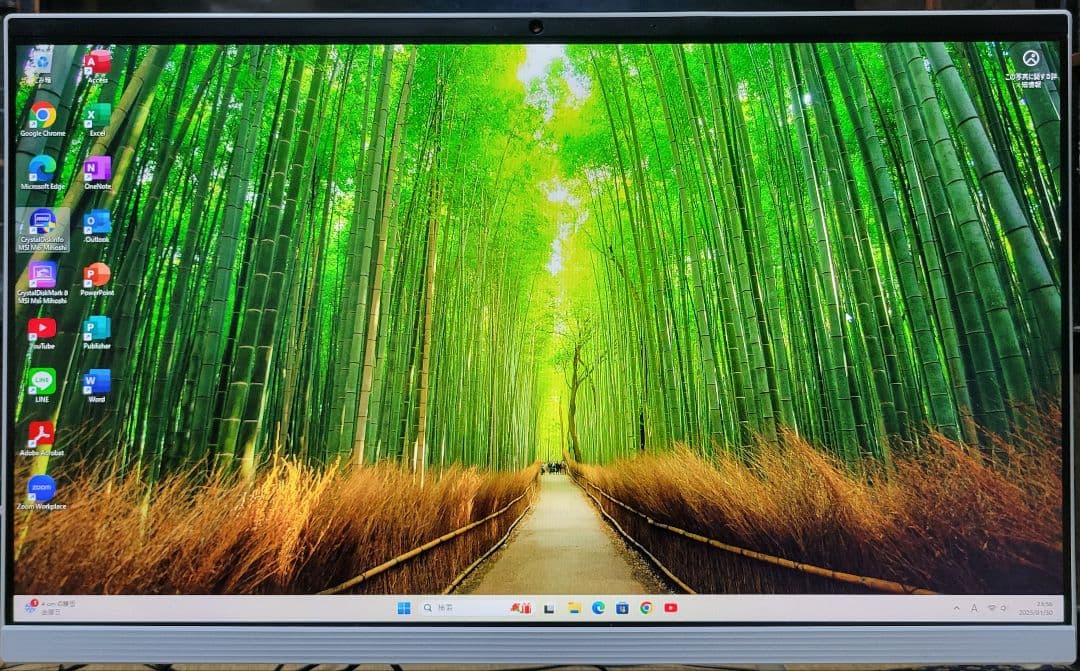Open the clock and notification panel

1035,608
